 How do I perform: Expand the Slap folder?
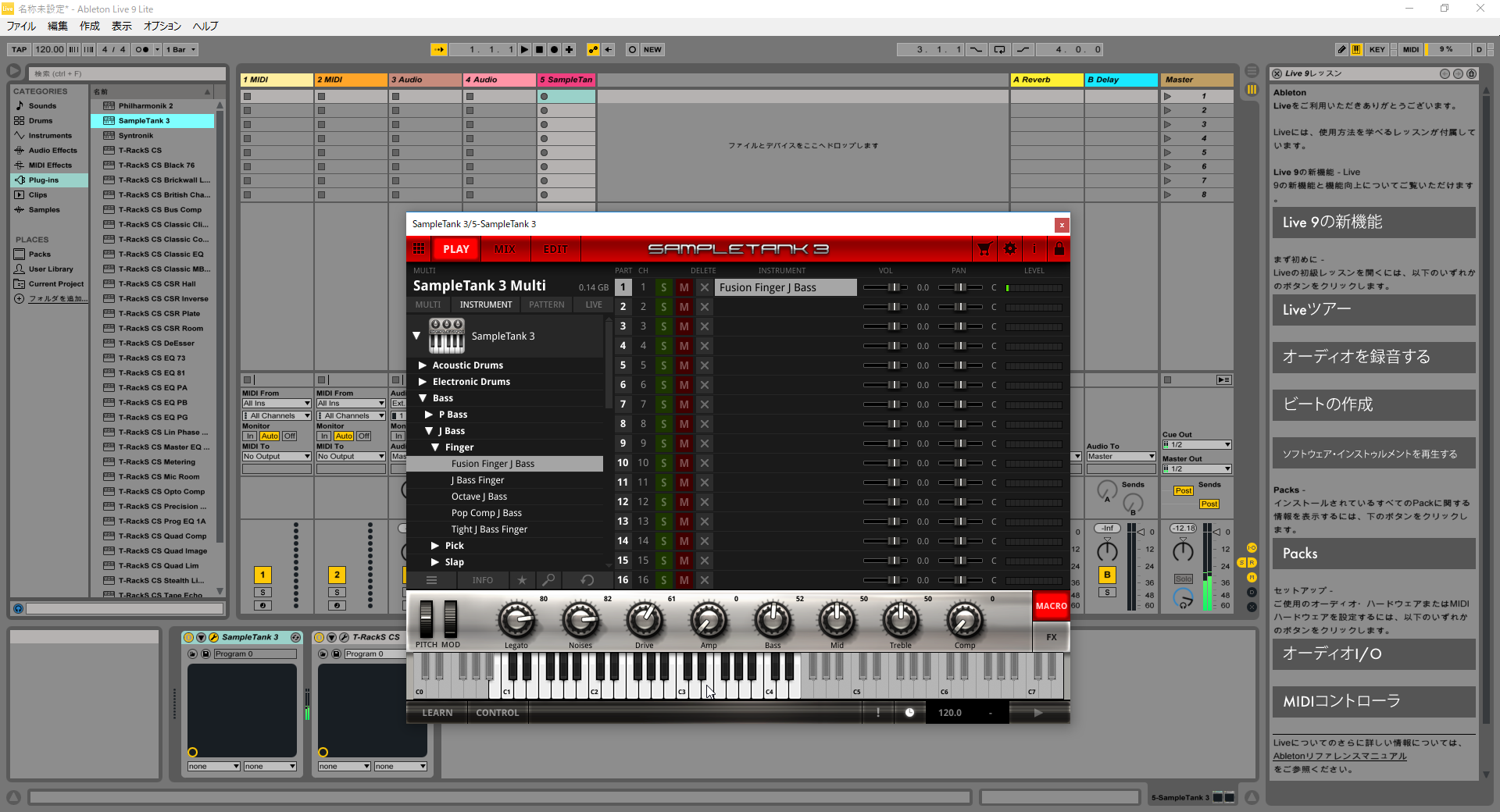pyautogui.click(x=435, y=562)
